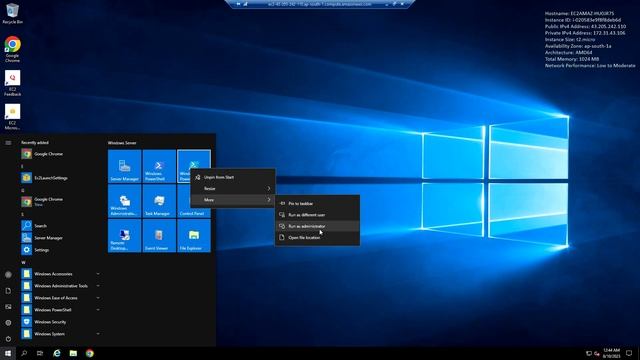The image size is (640, 360).
Task: Open Windows Administrative Tools tile
Action: [x=124, y=201]
